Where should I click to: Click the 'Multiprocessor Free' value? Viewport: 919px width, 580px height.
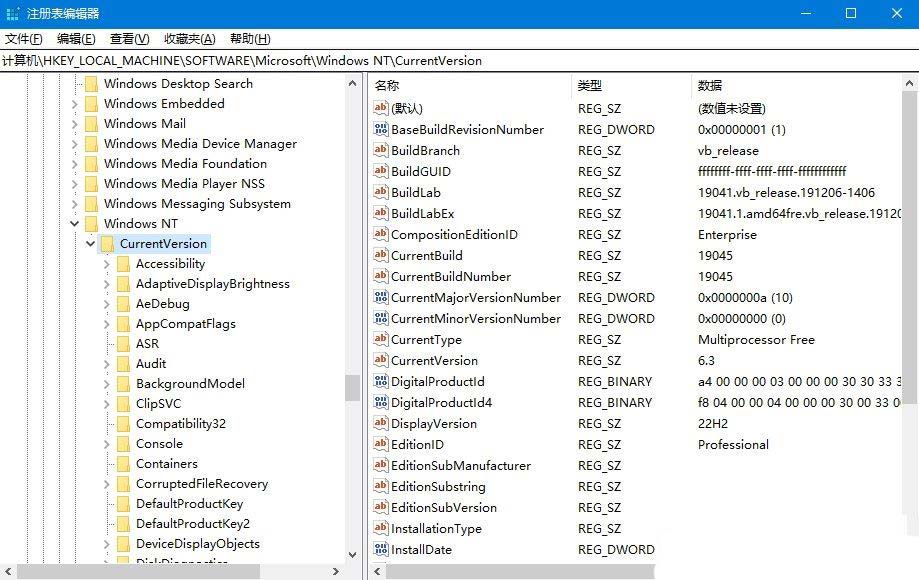click(x=756, y=340)
